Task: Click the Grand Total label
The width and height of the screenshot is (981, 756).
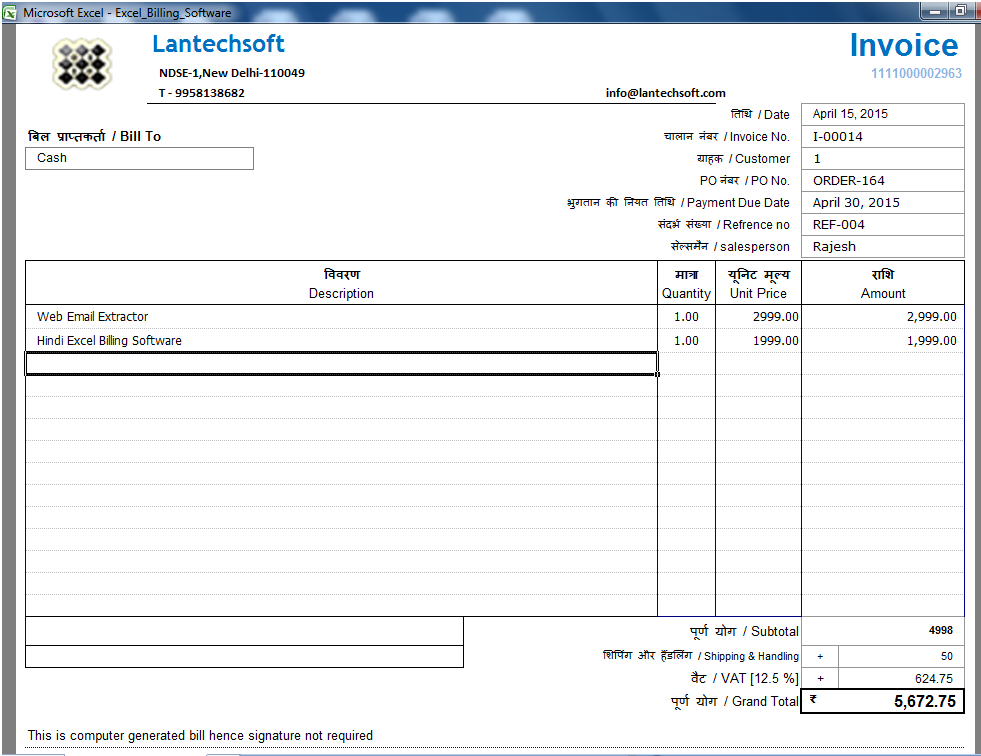Action: [x=734, y=702]
